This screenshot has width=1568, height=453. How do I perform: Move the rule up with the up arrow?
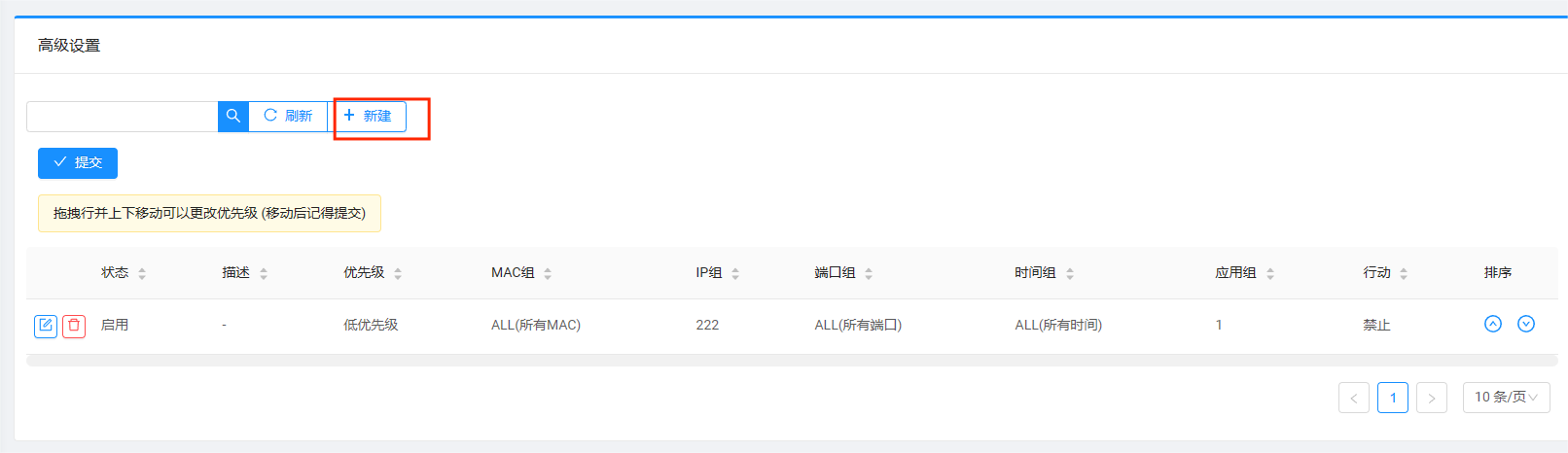[x=1493, y=324]
